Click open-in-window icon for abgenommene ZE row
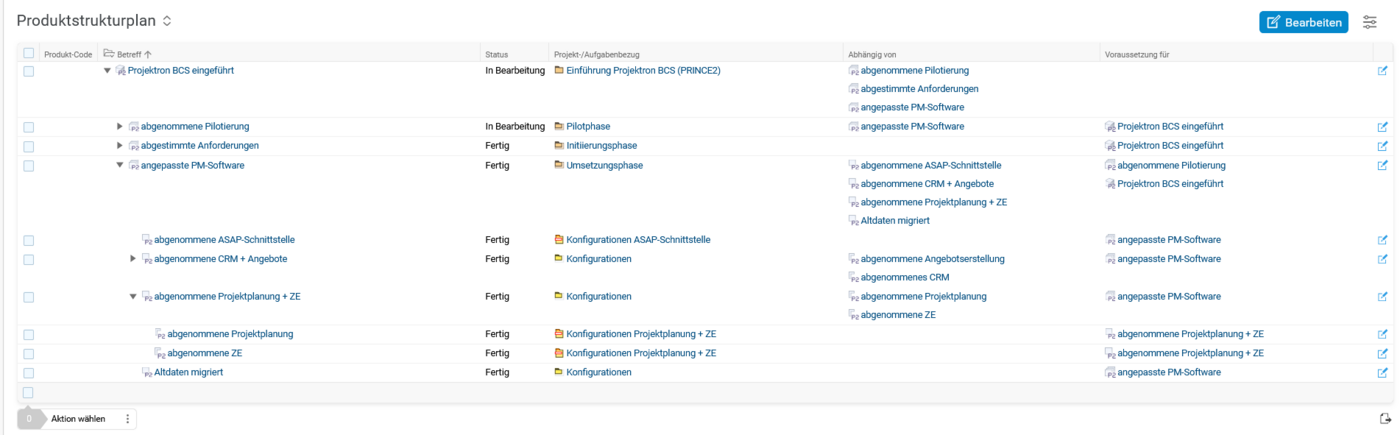This screenshot has height=435, width=1400. point(1382,354)
